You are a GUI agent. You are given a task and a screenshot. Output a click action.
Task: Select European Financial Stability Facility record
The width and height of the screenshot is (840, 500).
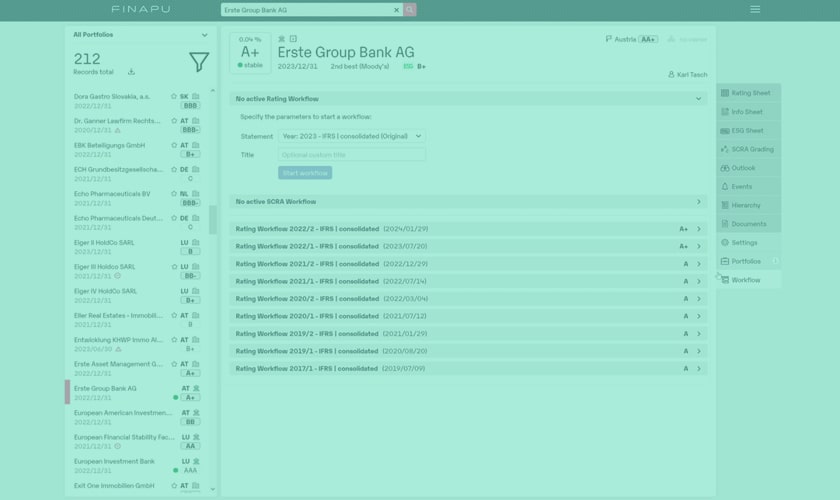[138, 442]
